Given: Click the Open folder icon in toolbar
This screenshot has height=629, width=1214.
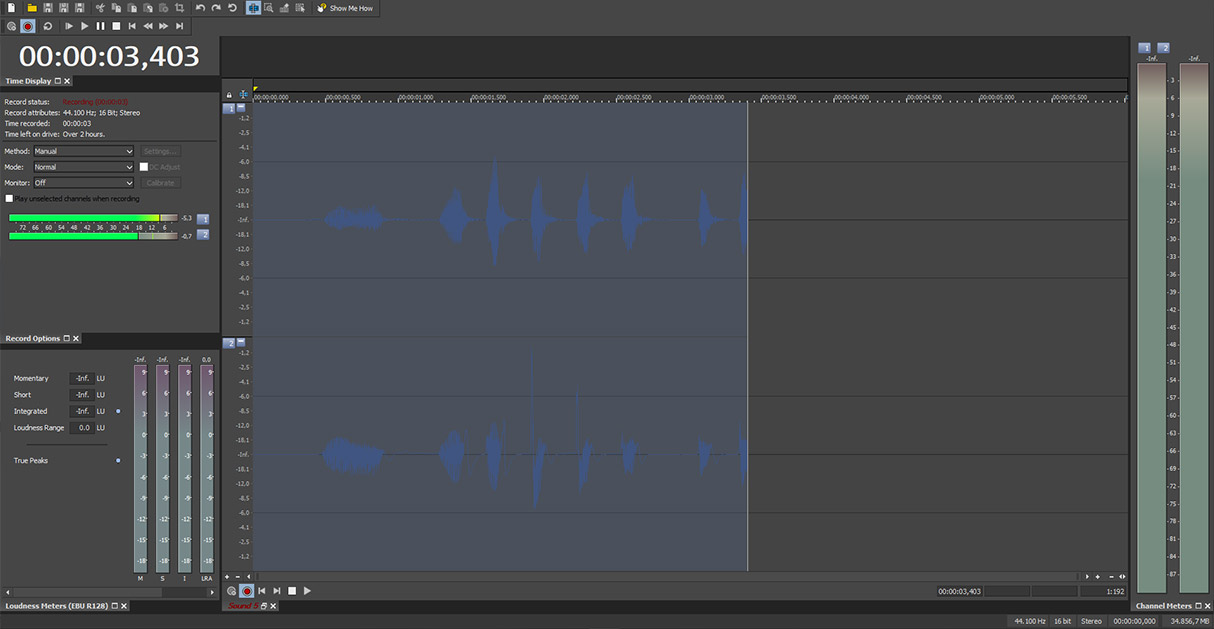Looking at the screenshot, I should coord(32,8).
